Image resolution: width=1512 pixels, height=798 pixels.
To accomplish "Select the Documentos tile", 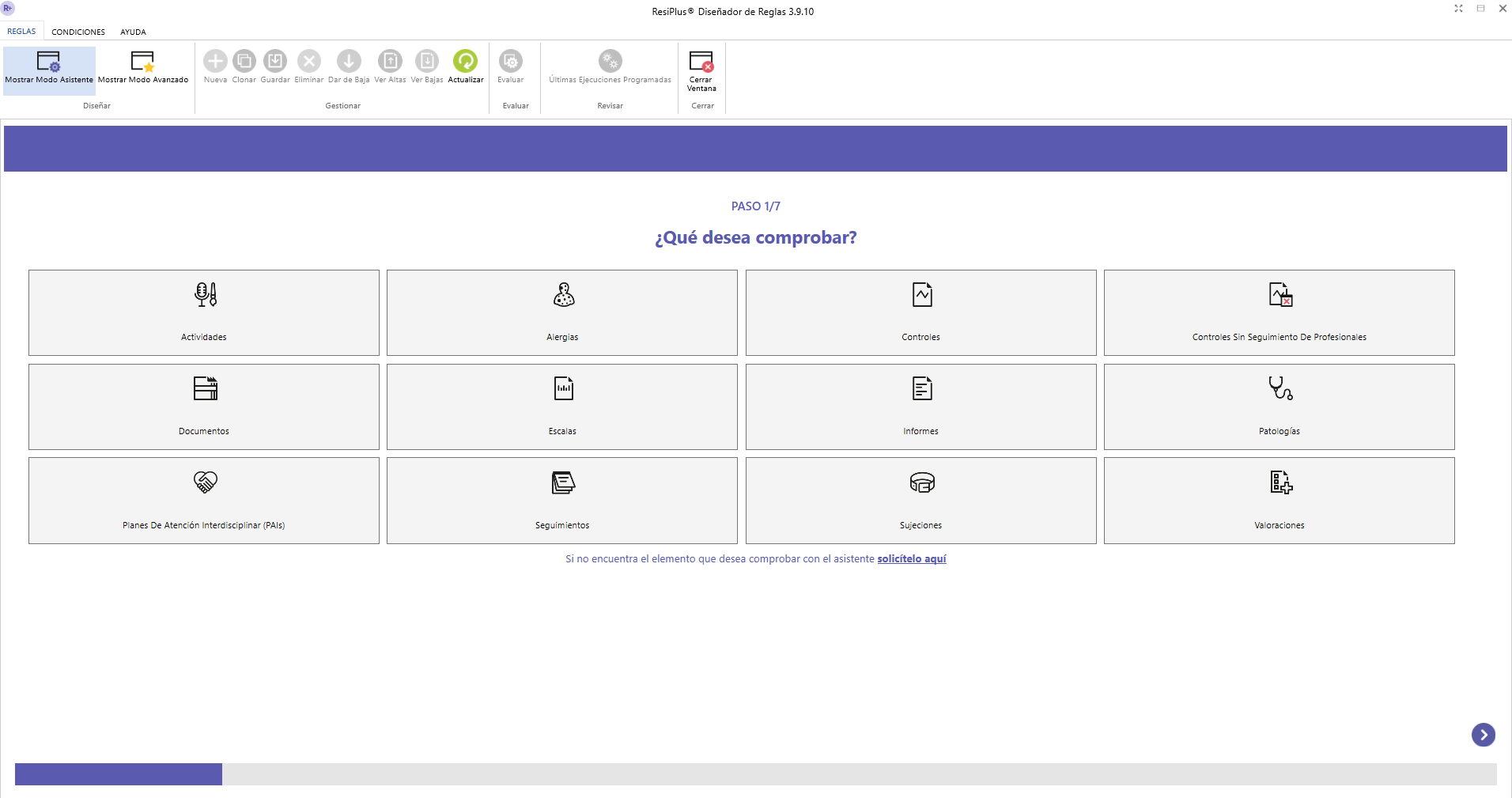I will [x=204, y=407].
